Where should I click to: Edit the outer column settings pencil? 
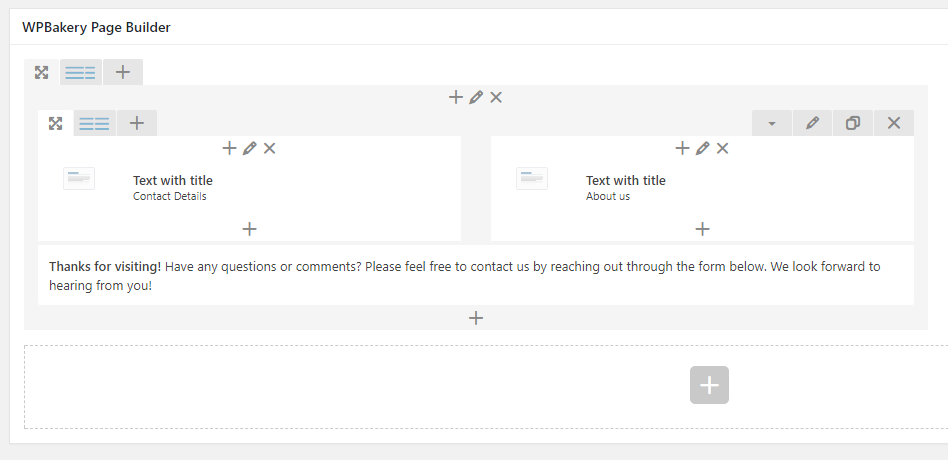476,97
